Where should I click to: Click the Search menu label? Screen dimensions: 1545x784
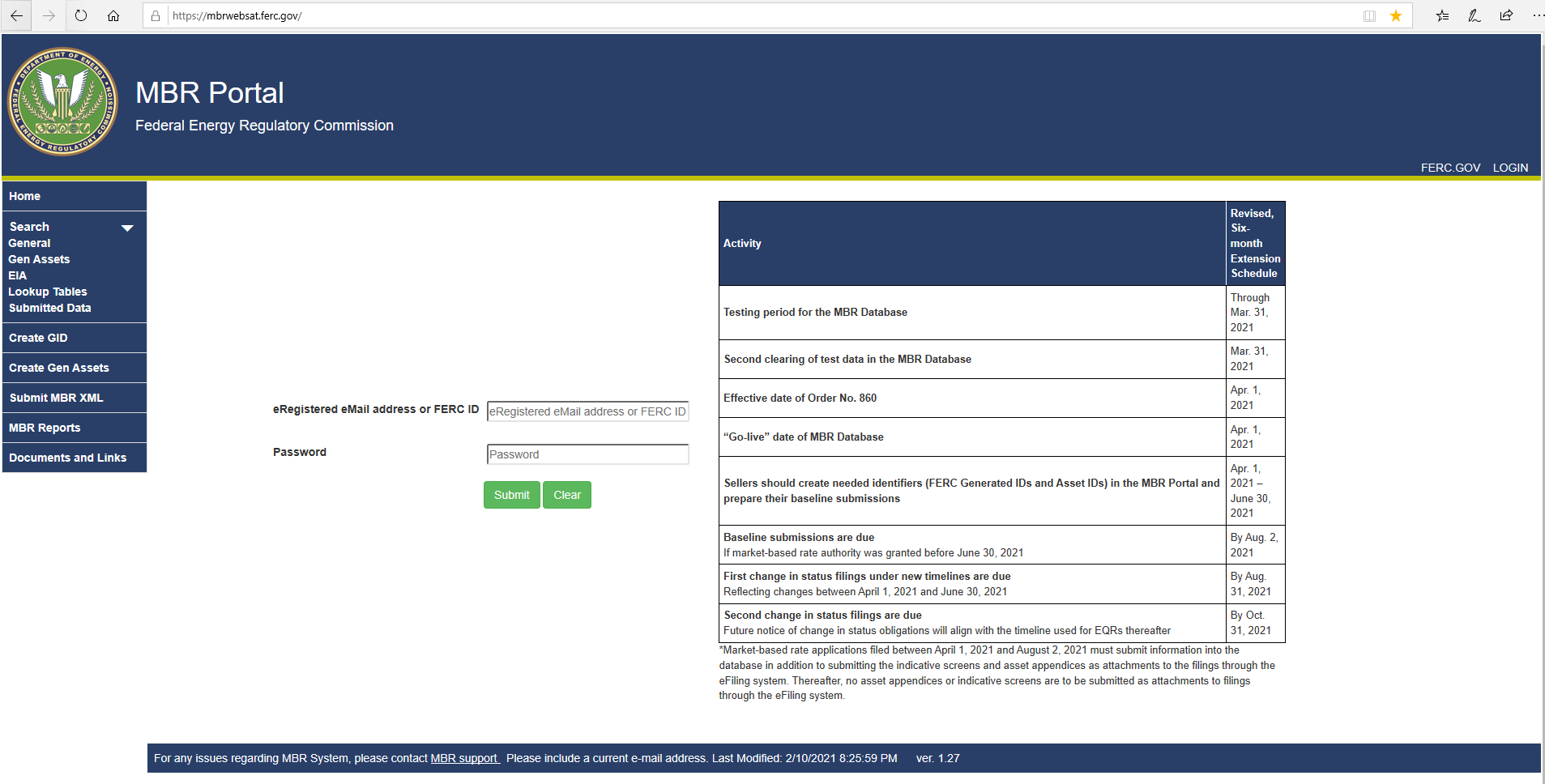point(29,227)
